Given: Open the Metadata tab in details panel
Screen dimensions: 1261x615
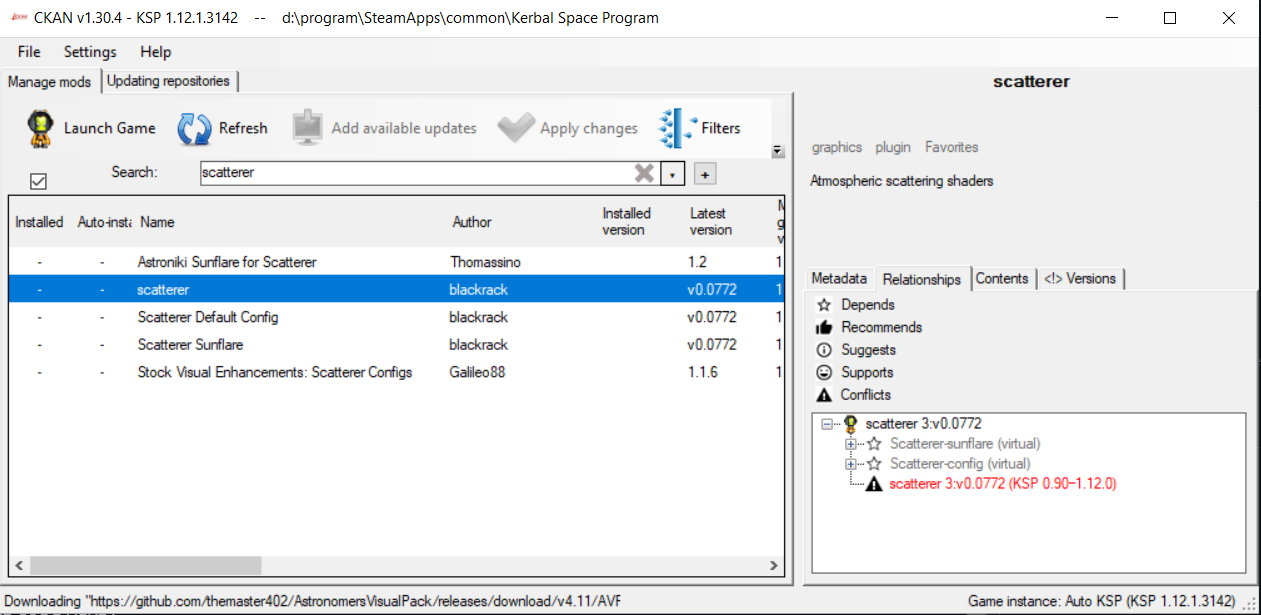Looking at the screenshot, I should [x=839, y=278].
